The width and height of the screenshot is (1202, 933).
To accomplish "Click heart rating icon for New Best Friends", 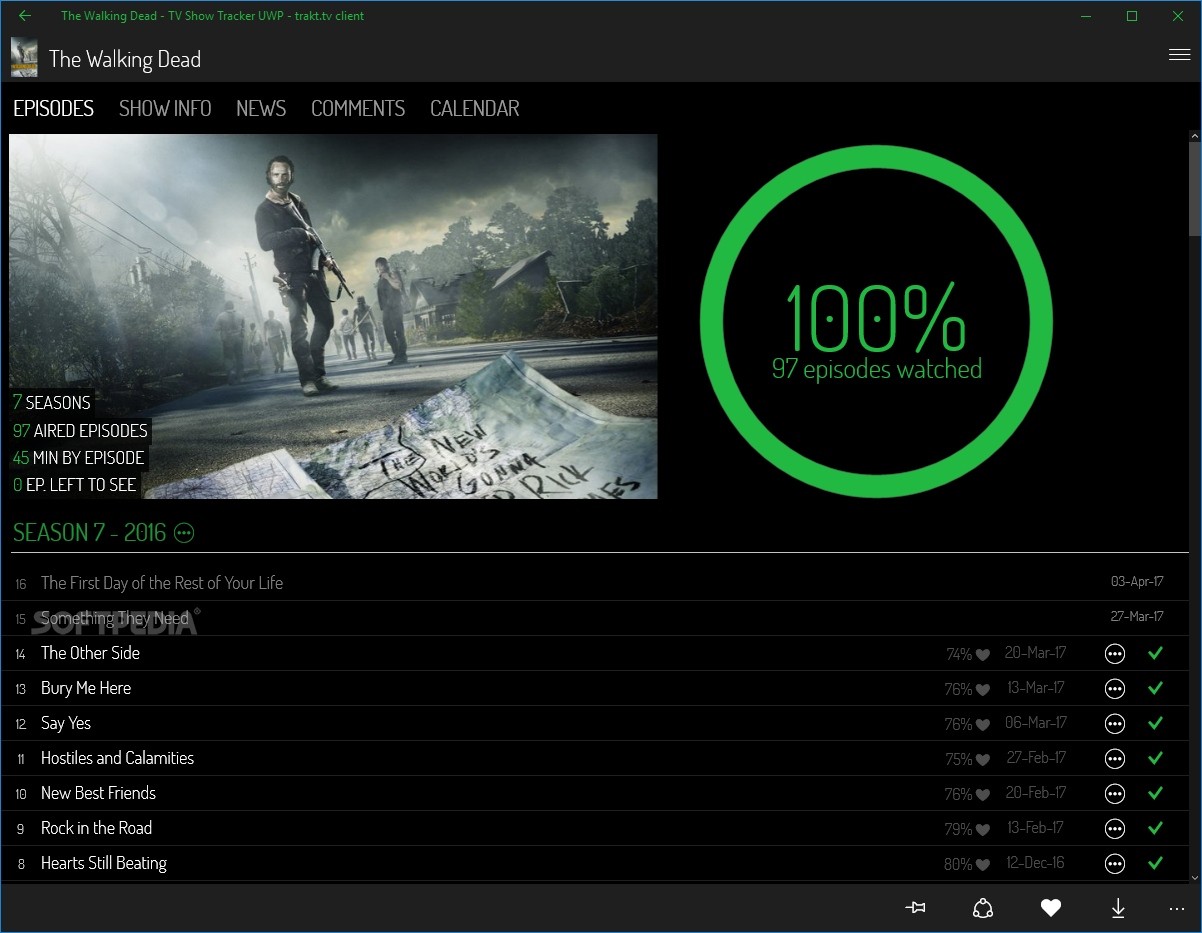I will (x=983, y=795).
